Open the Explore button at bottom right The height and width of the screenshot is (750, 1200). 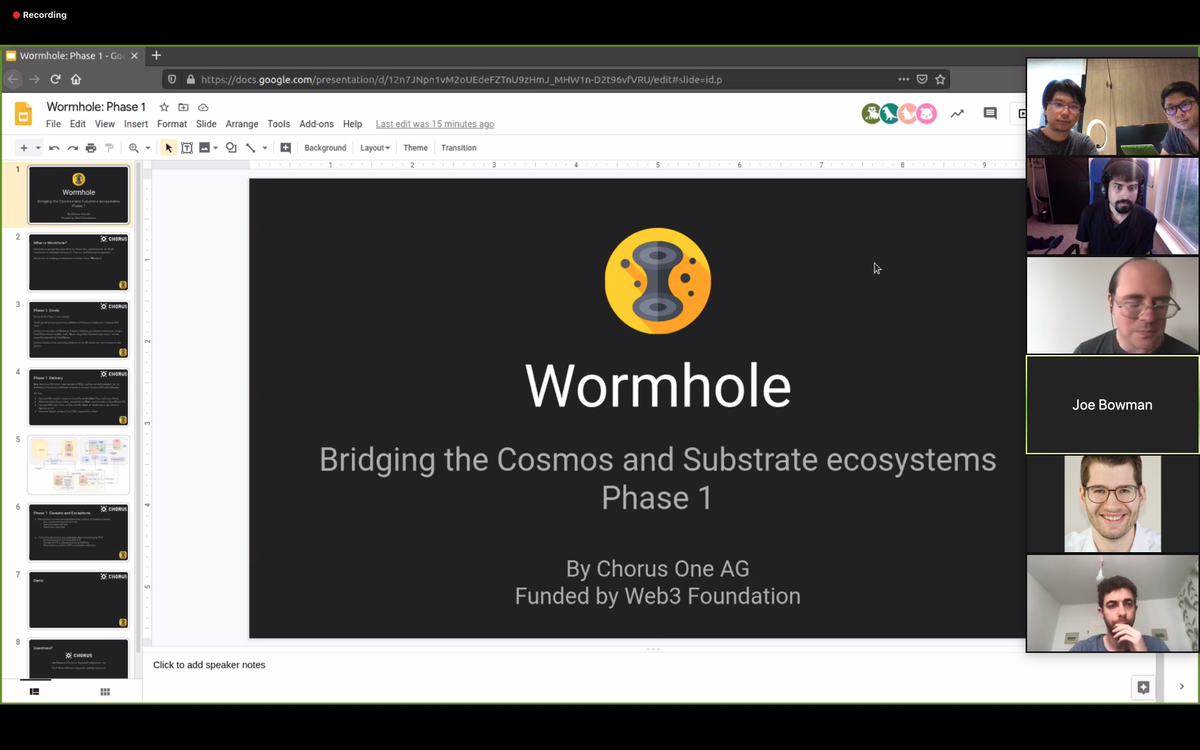tap(1143, 687)
